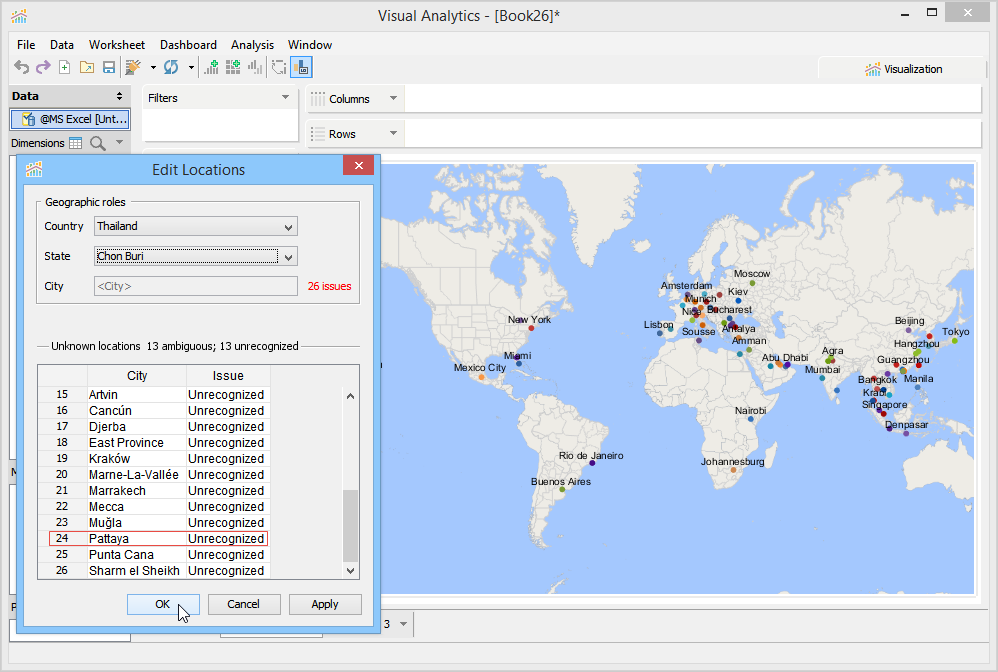The height and width of the screenshot is (672, 998).
Task: Open a file using the folder icon
Action: click(87, 67)
